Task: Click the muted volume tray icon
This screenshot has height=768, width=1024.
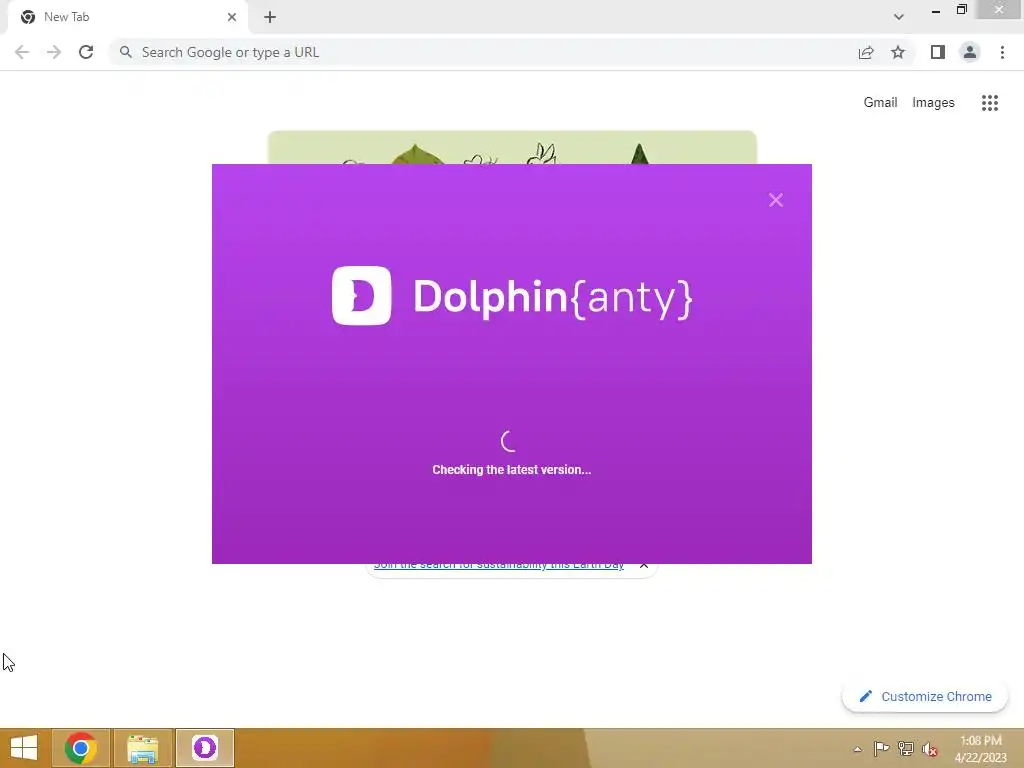Action: (x=930, y=749)
